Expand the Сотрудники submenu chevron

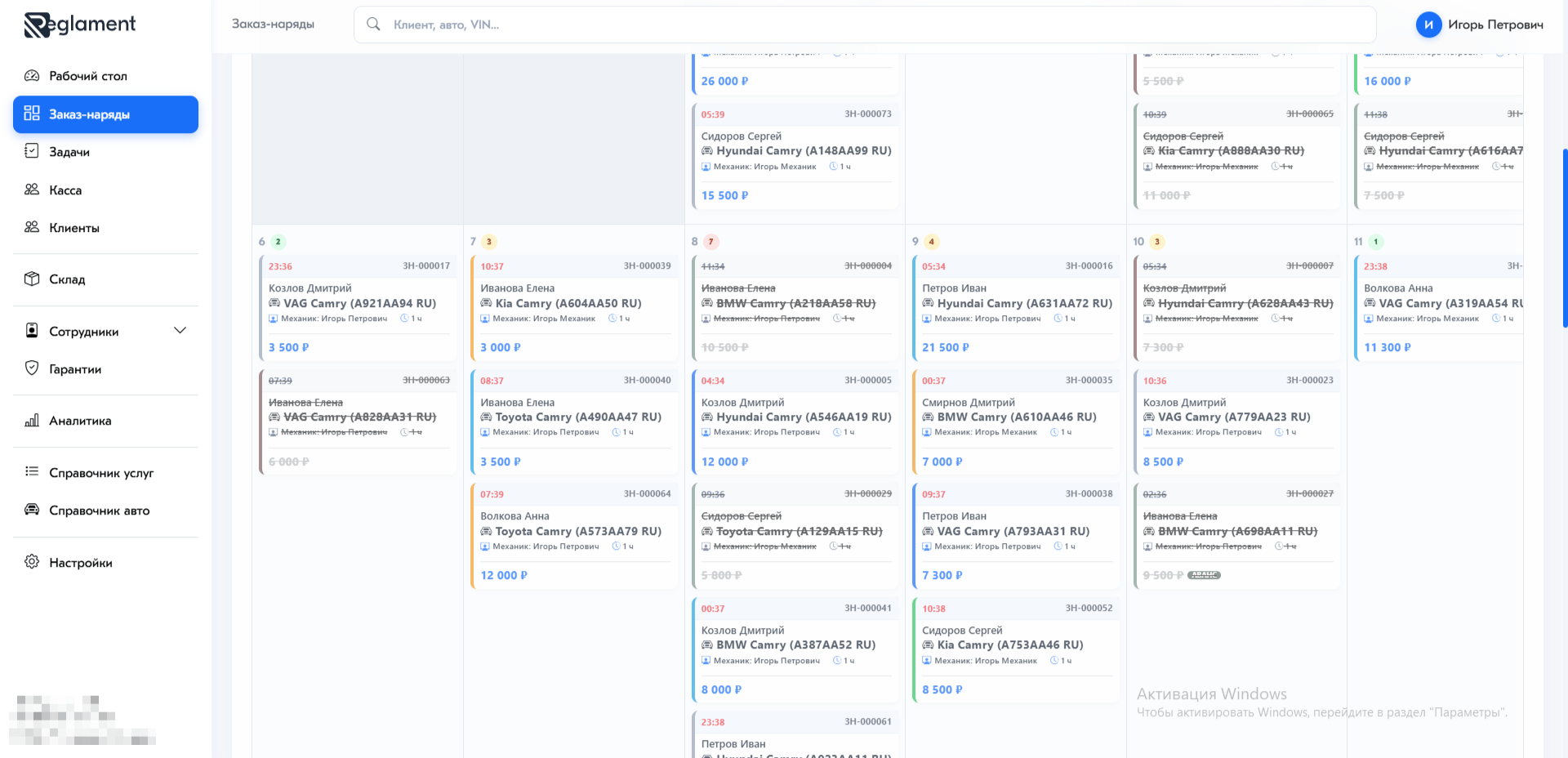180,331
